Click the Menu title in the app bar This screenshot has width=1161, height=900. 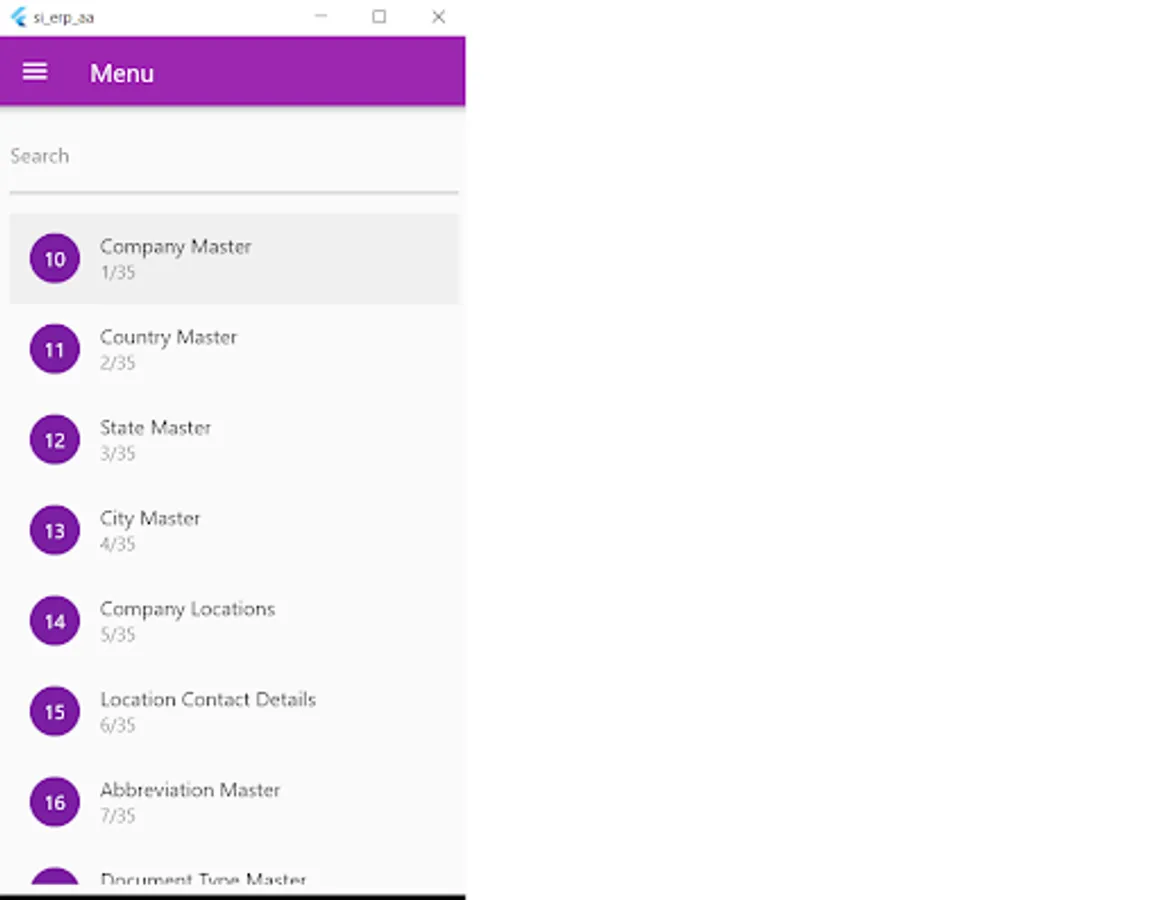click(122, 73)
